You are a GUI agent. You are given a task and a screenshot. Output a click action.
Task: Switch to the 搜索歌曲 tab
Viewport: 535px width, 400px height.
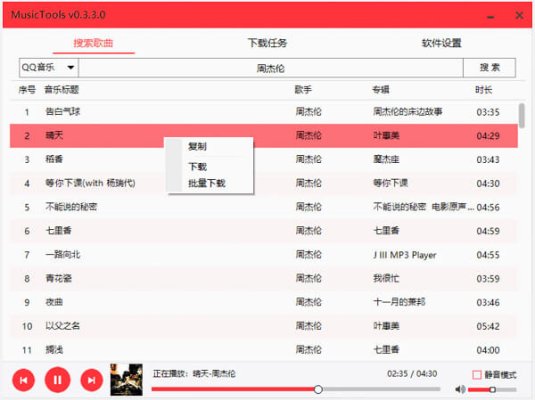(x=93, y=43)
